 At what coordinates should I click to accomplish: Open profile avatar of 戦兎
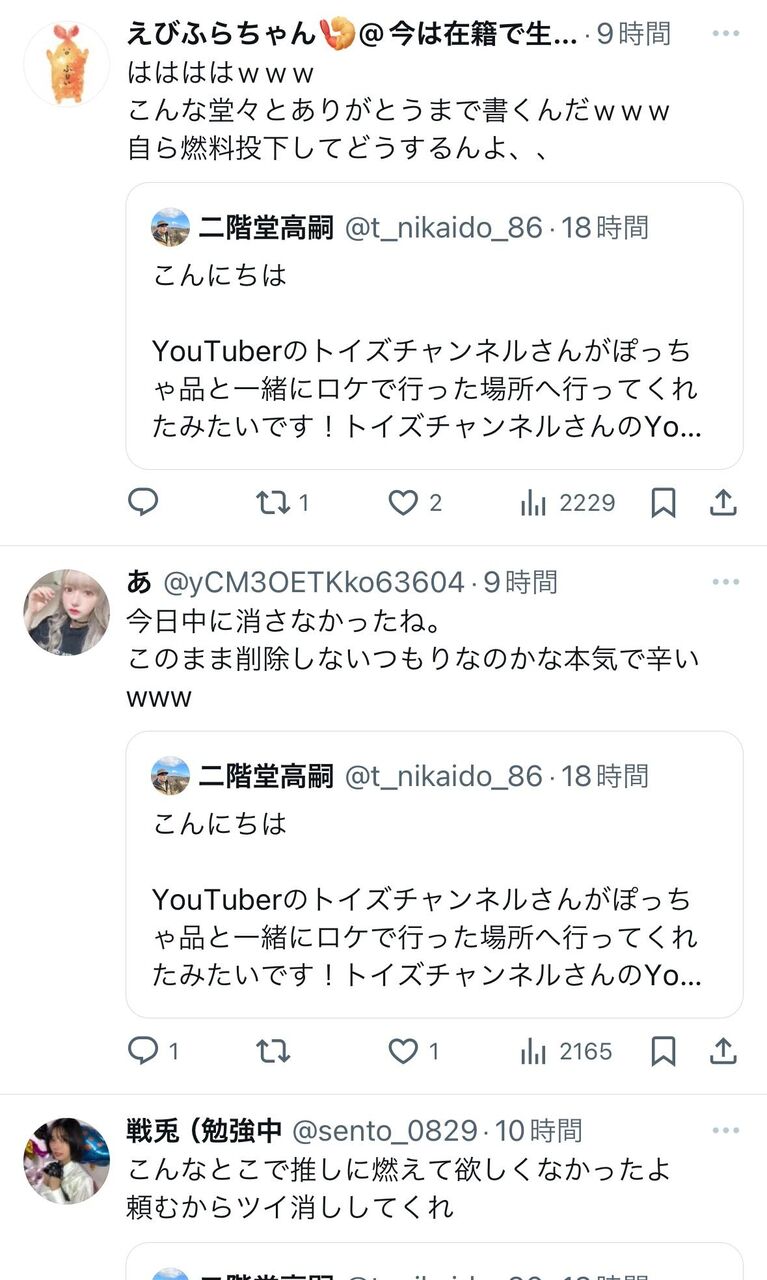[x=67, y=1160]
